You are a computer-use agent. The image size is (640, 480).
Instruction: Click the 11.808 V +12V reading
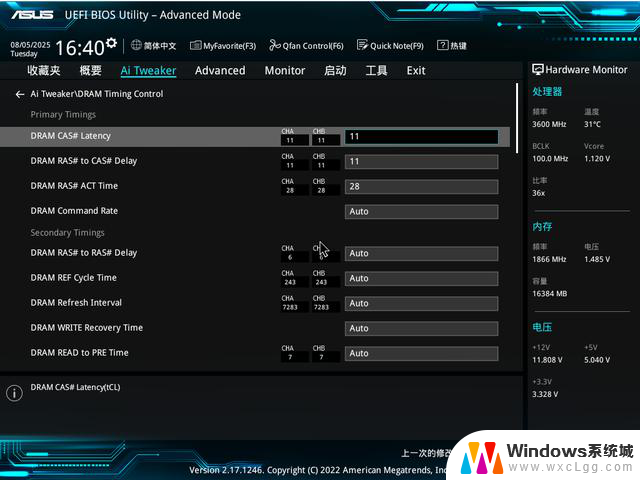click(547, 360)
